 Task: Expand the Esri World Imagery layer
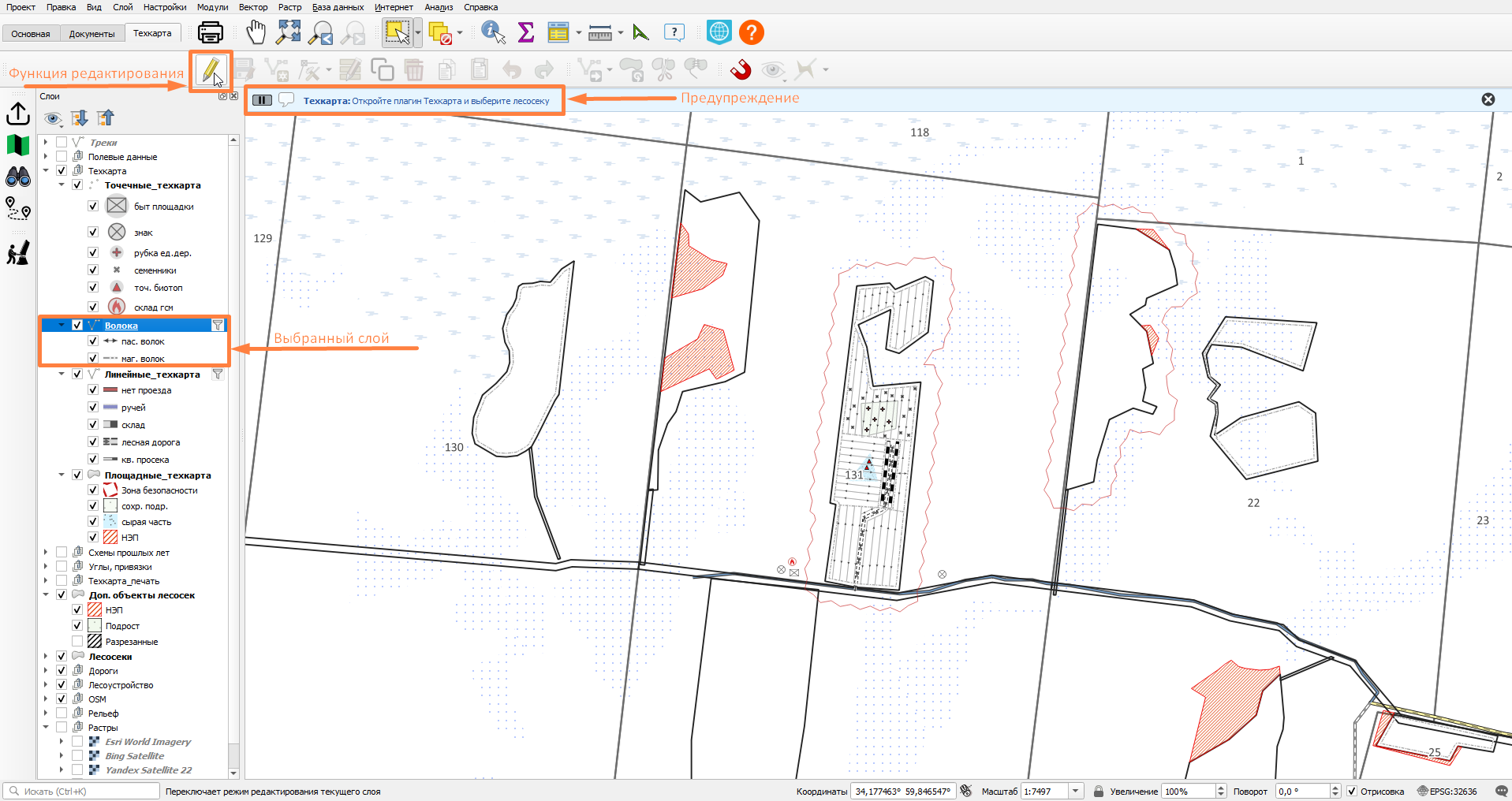pyautogui.click(x=62, y=742)
